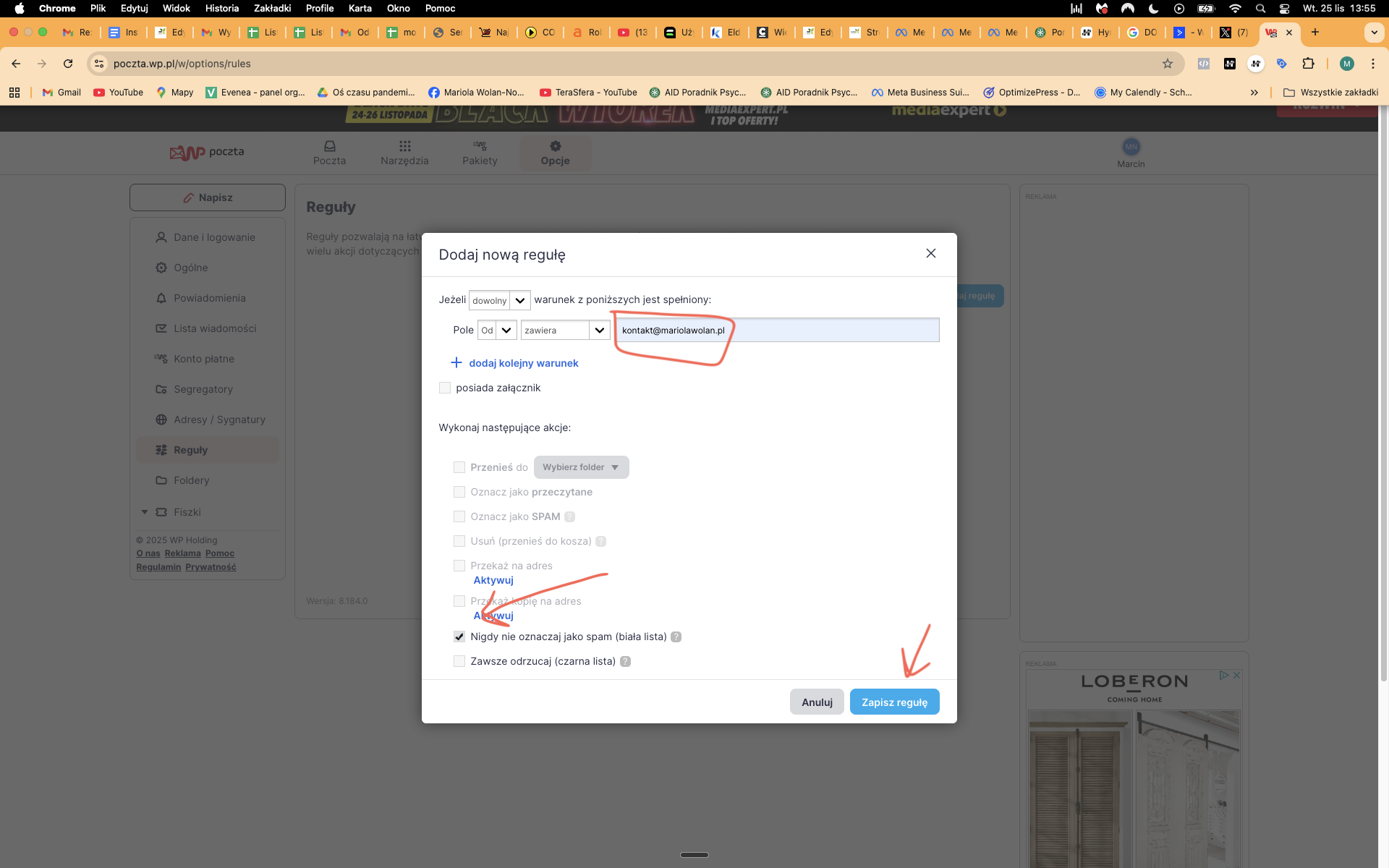Save rule with Zapisz regułę button
The width and height of the screenshot is (1389, 868).
[894, 702]
